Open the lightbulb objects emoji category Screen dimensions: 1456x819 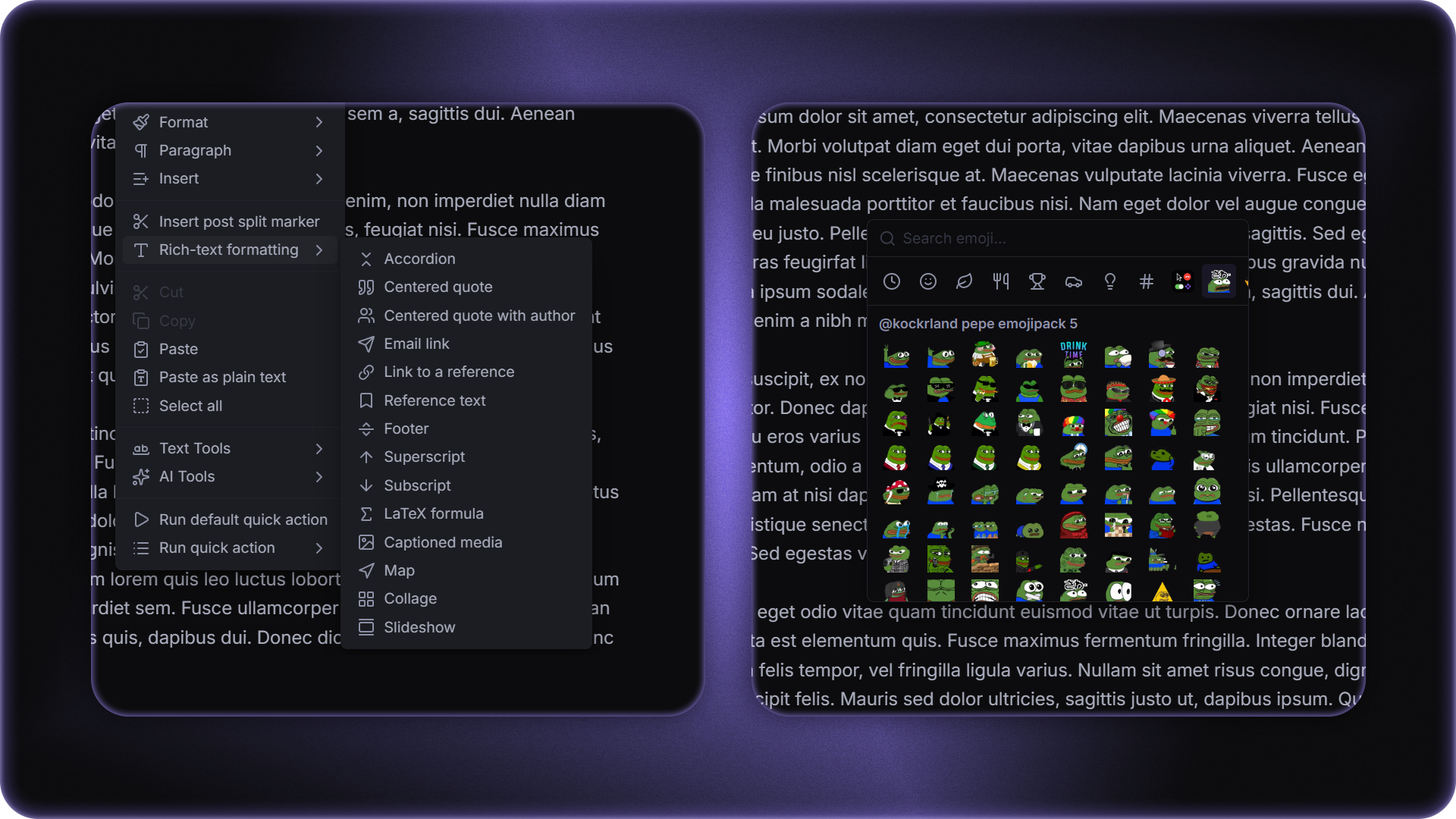point(1110,281)
